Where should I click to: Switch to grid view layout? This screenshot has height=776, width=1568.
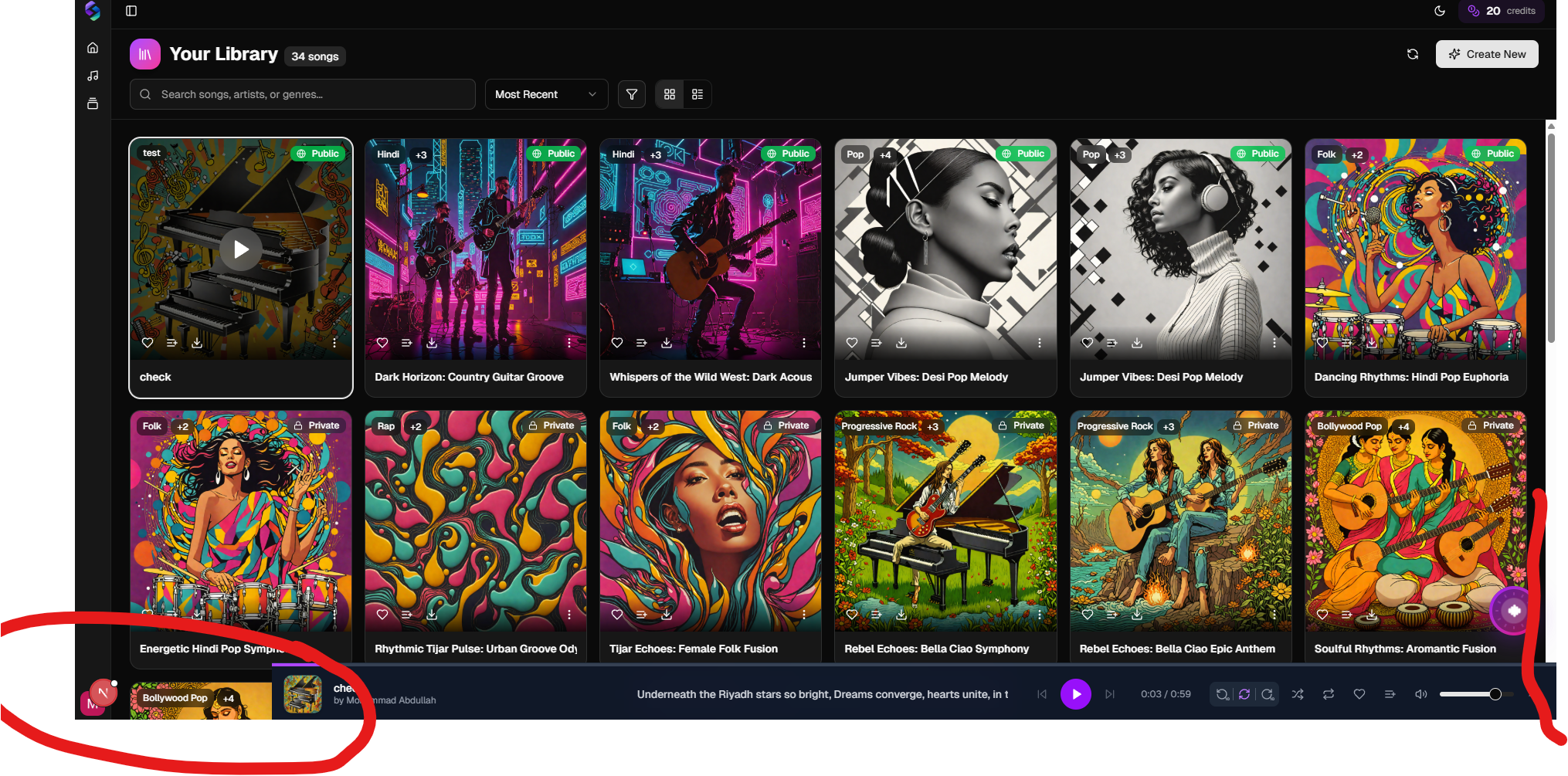pyautogui.click(x=670, y=94)
